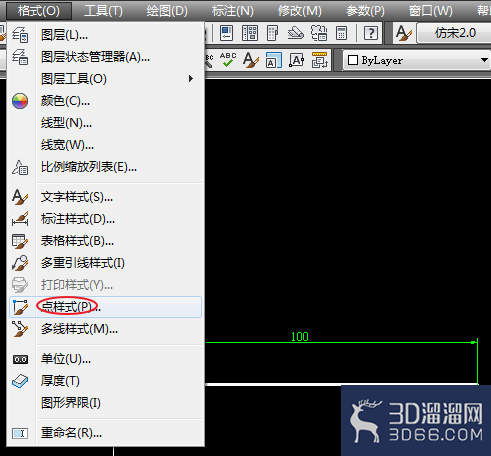Click the thickness eraser-shaped icon for 厚度(T)
This screenshot has height=456, width=491.
pos(20,381)
